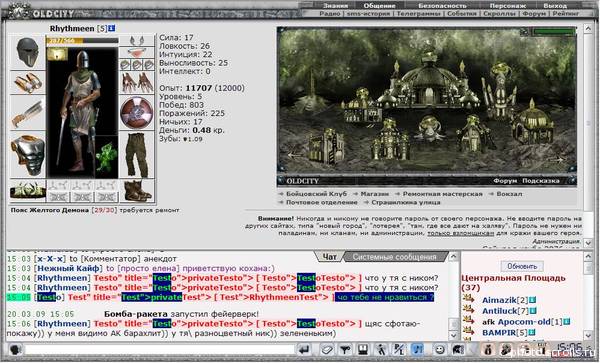Go to Бойцовский Клуб location

(x=316, y=194)
